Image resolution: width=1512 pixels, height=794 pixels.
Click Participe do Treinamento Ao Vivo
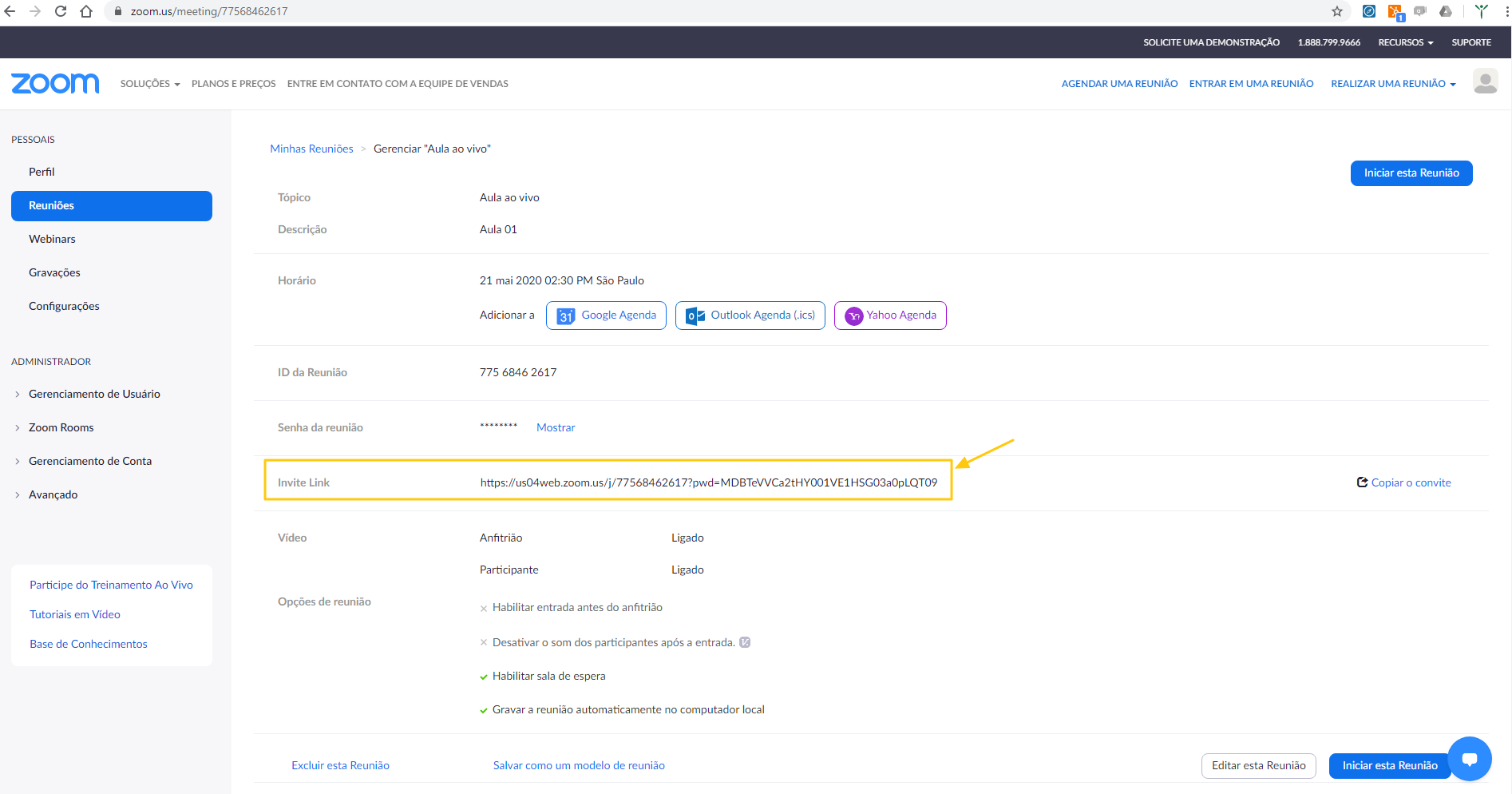[x=111, y=585]
